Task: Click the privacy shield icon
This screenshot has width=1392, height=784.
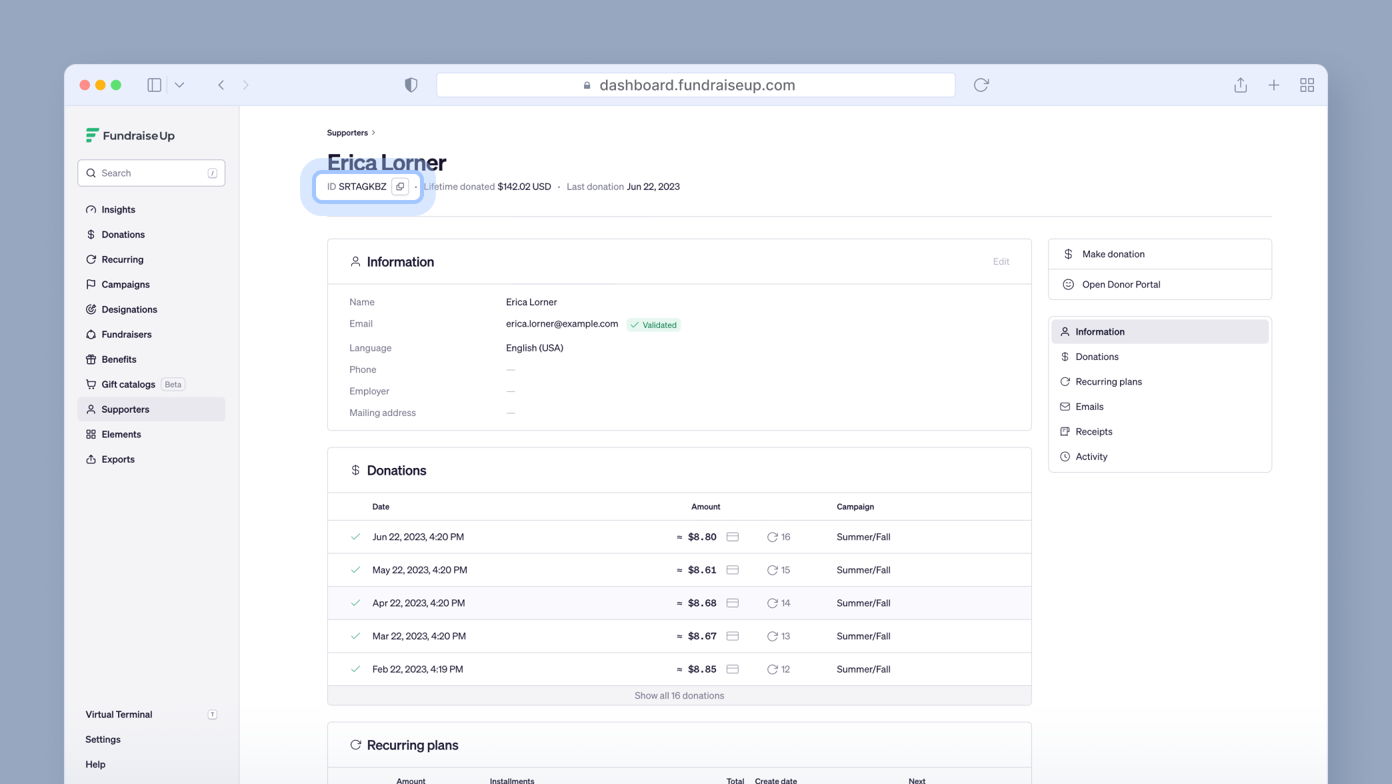Action: pyautogui.click(x=411, y=85)
